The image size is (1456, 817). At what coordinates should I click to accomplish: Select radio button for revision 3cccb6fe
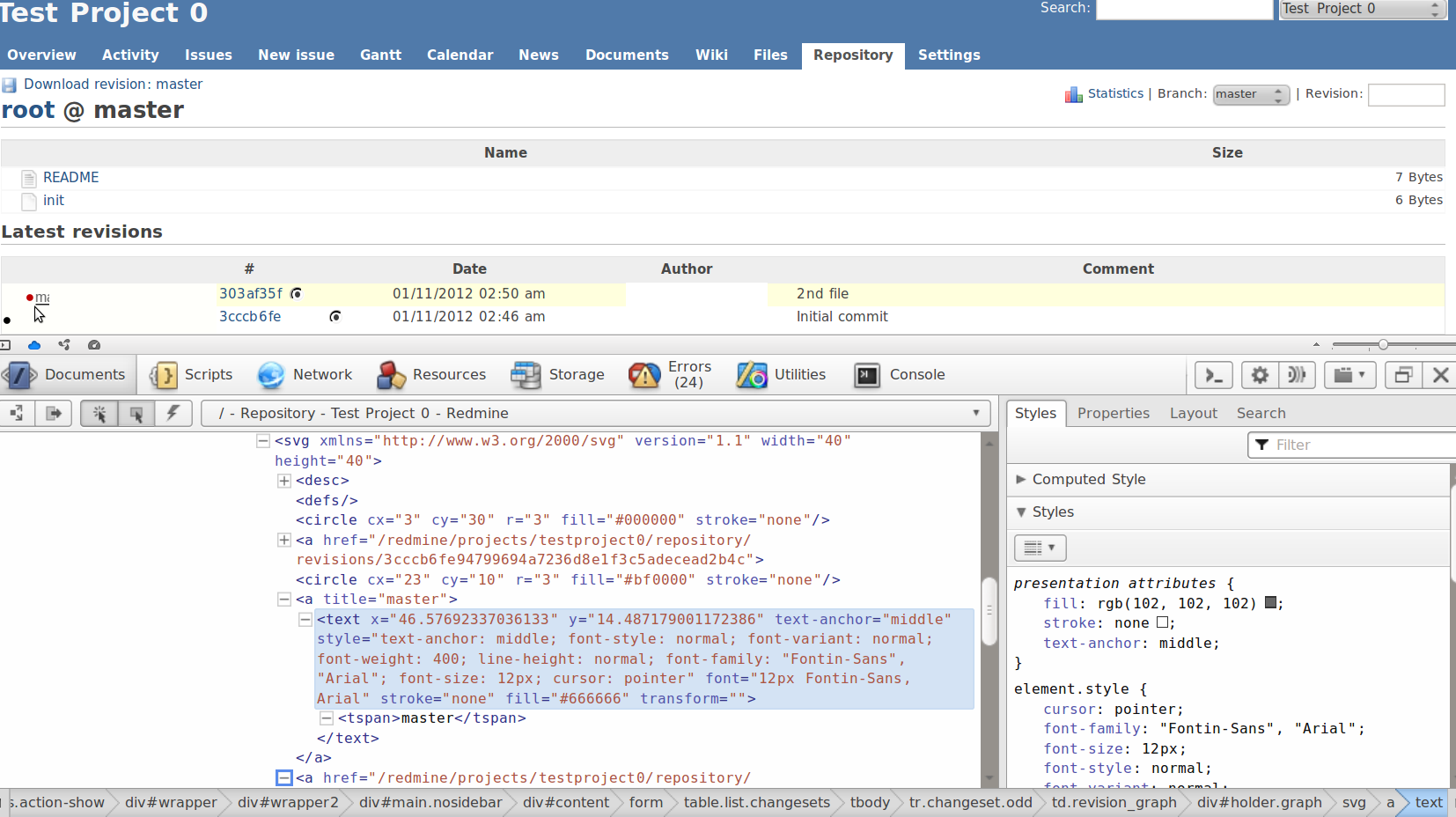click(x=335, y=316)
